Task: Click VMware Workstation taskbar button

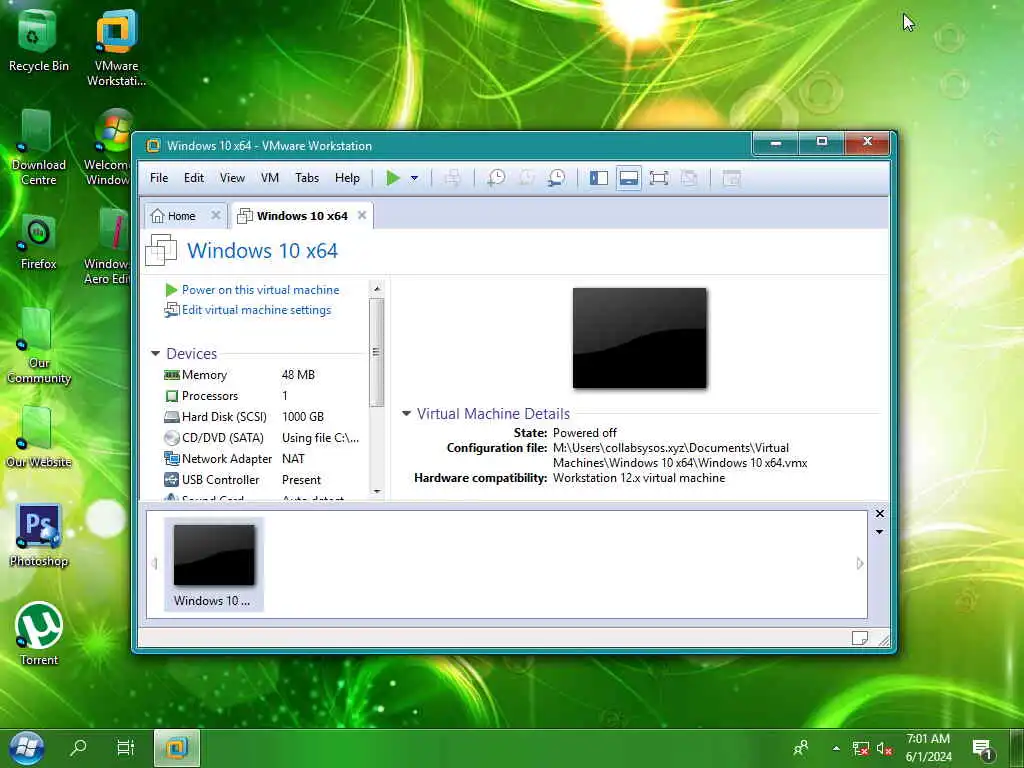Action: (x=176, y=748)
